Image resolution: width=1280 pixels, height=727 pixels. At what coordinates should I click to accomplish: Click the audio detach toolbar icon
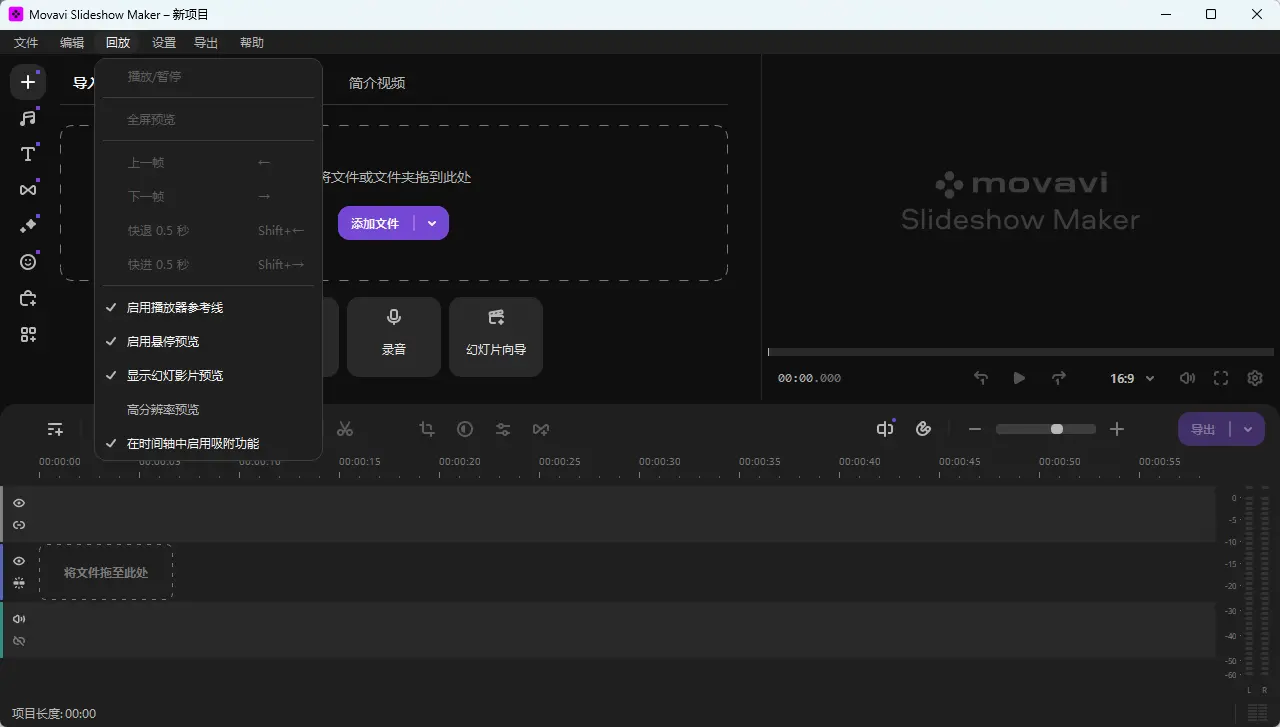(x=885, y=429)
